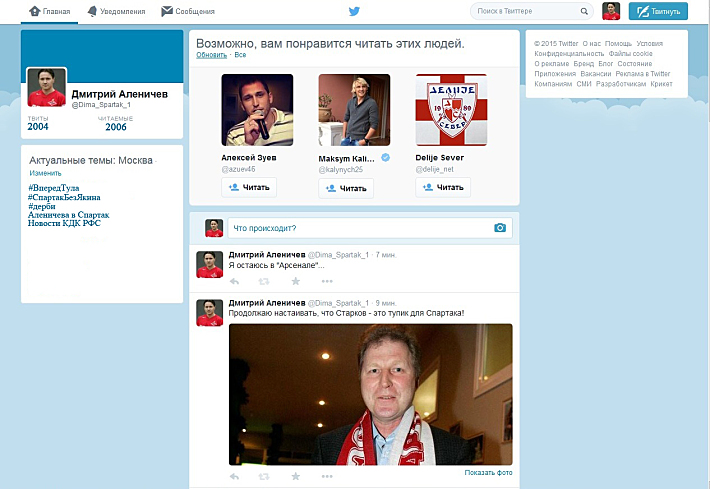This screenshot has width=710, height=489.
Task: Open the profile avatar menu in the top bar
Action: coord(610,12)
